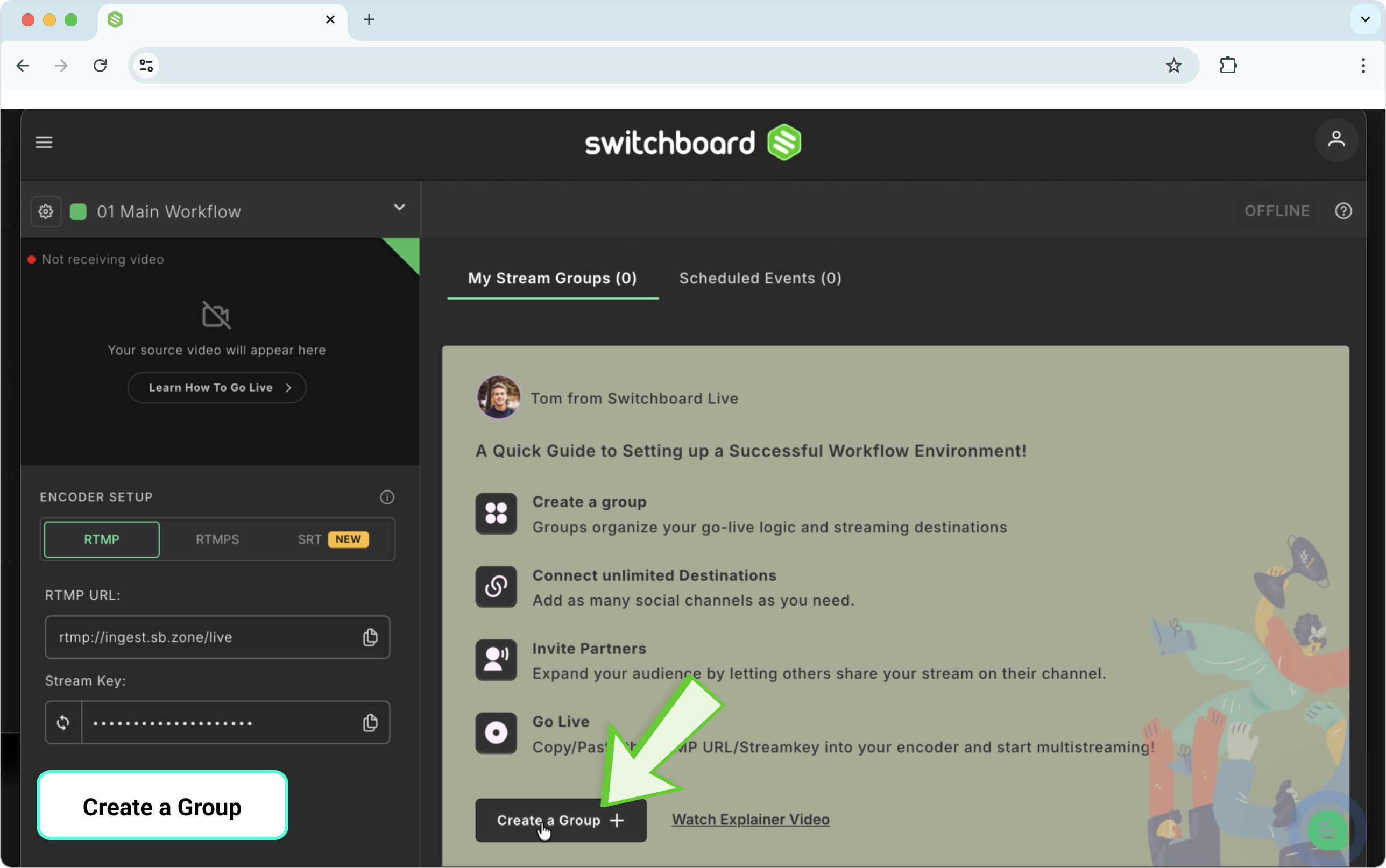Open a new browser tab

click(369, 19)
